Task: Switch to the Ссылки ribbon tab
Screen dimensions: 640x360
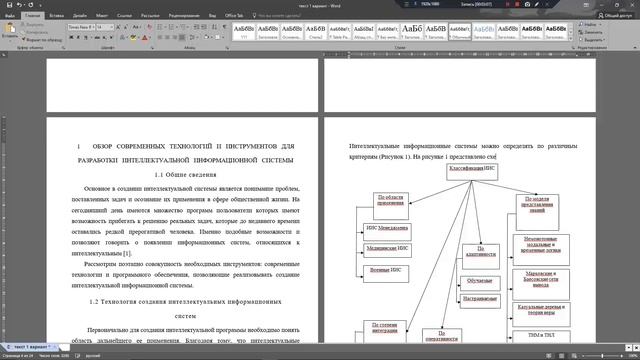Action: [124, 16]
